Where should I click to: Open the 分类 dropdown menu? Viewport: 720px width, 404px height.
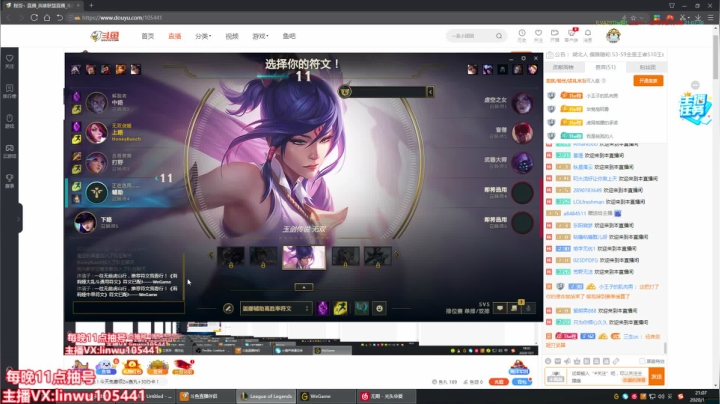(203, 36)
